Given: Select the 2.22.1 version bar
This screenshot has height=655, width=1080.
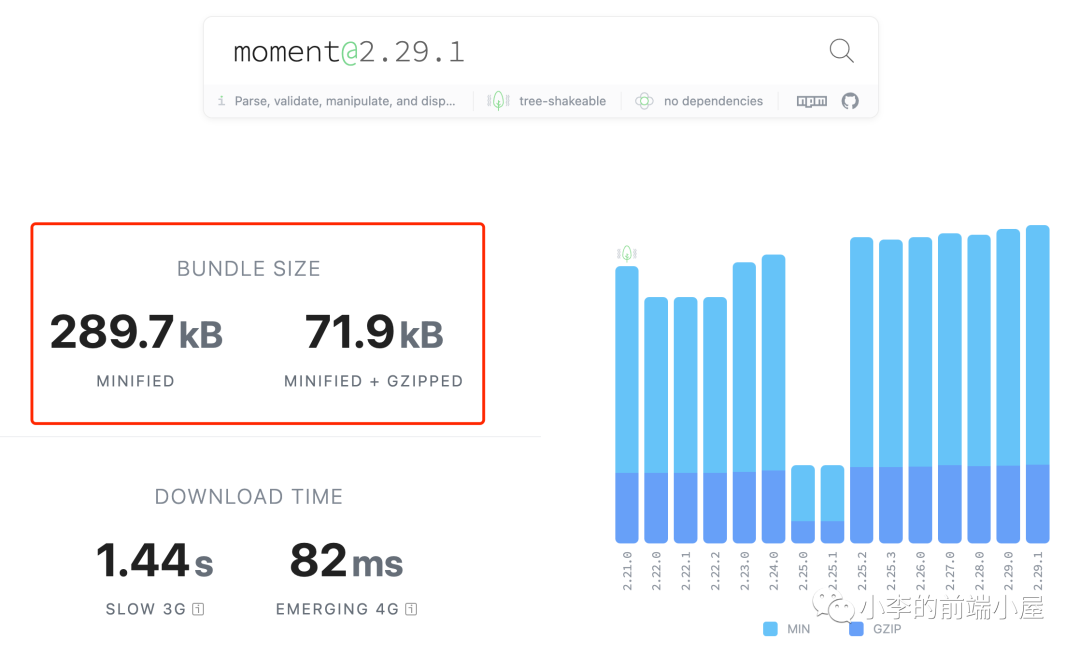Looking at the screenshot, I should click(685, 420).
